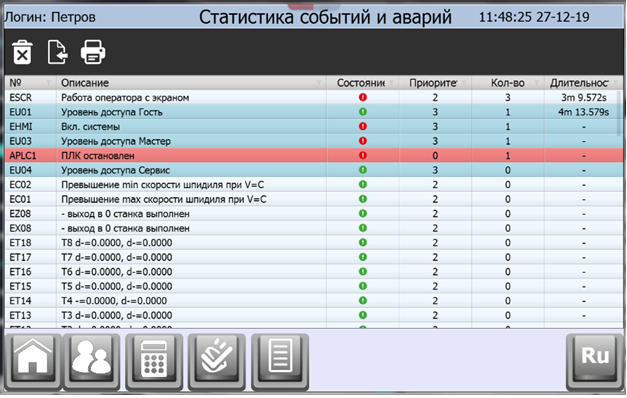Go to the home screen button
This screenshot has width=627, height=398.
pos(33,361)
